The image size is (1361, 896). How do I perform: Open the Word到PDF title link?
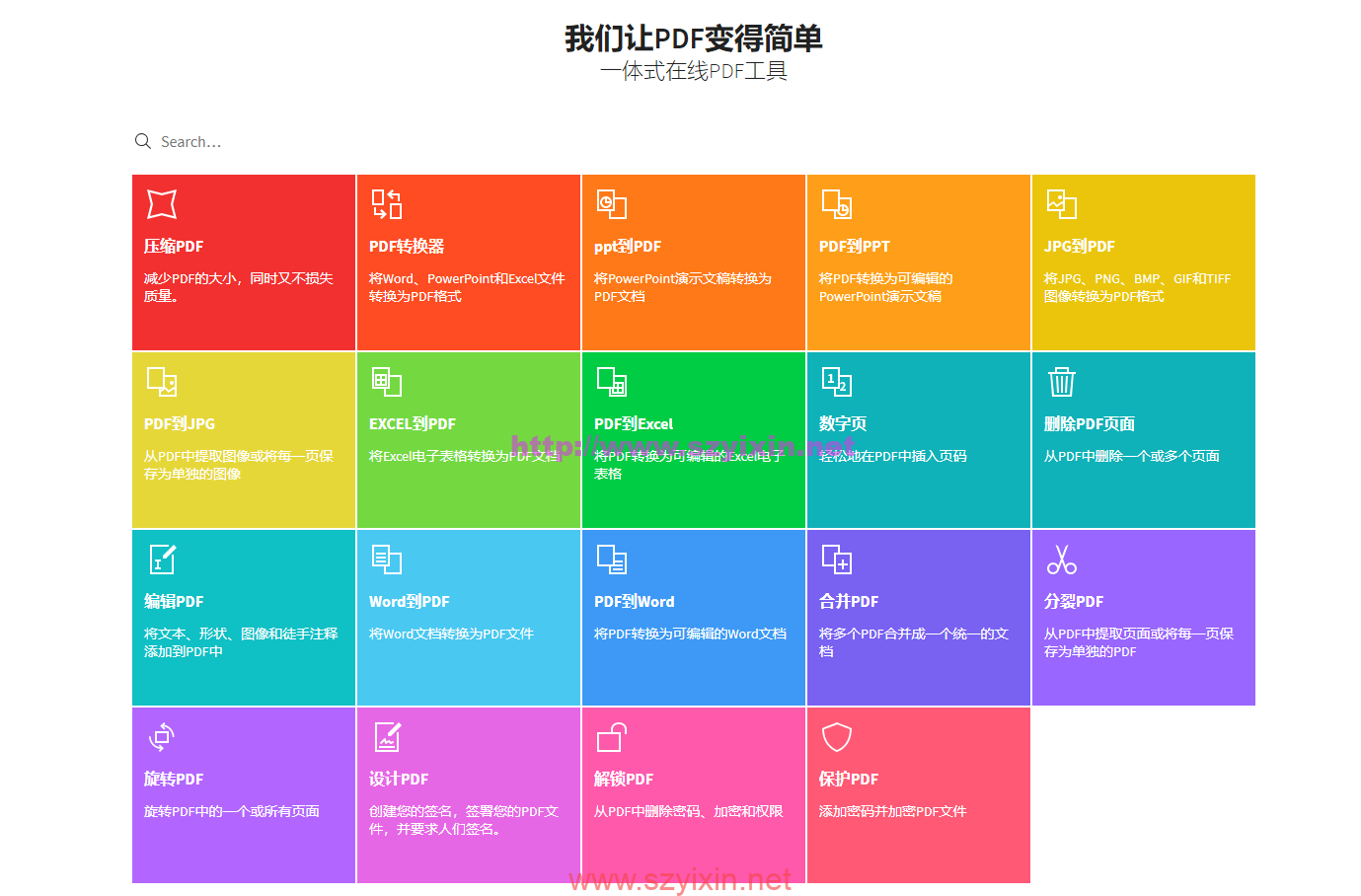410,602
